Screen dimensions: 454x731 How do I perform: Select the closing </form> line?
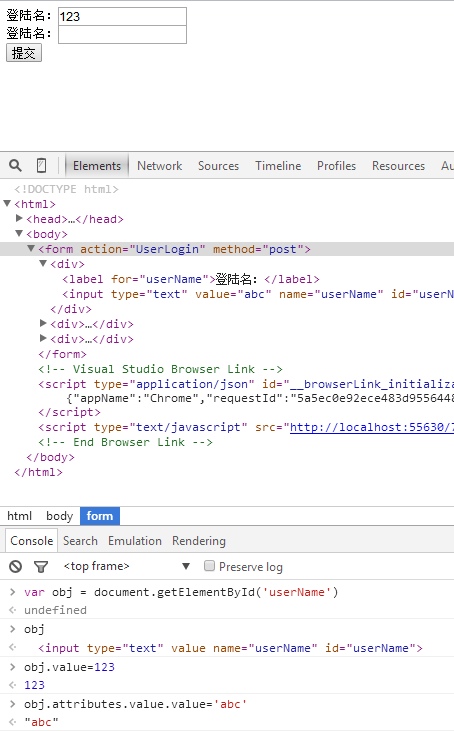pyautogui.click(x=62, y=354)
